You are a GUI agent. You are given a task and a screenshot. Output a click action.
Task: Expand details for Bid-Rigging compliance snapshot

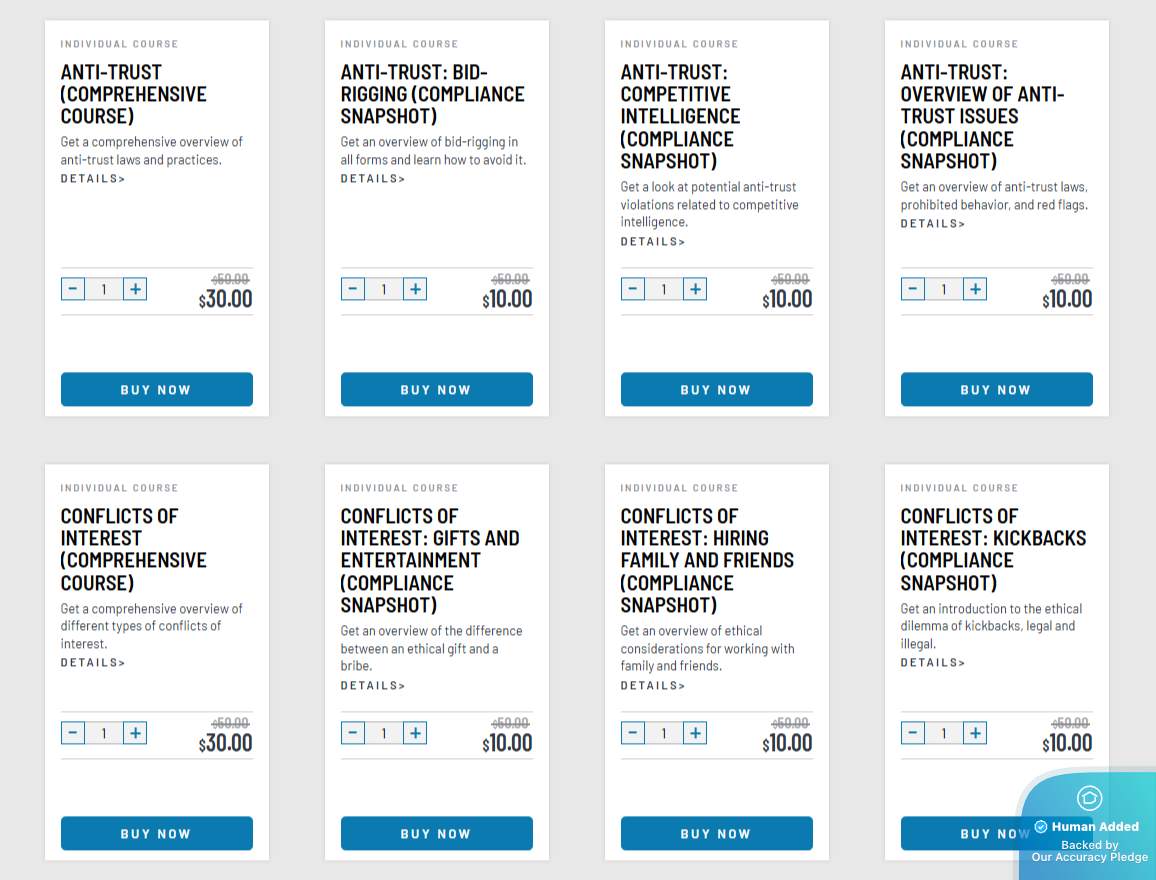tap(373, 179)
